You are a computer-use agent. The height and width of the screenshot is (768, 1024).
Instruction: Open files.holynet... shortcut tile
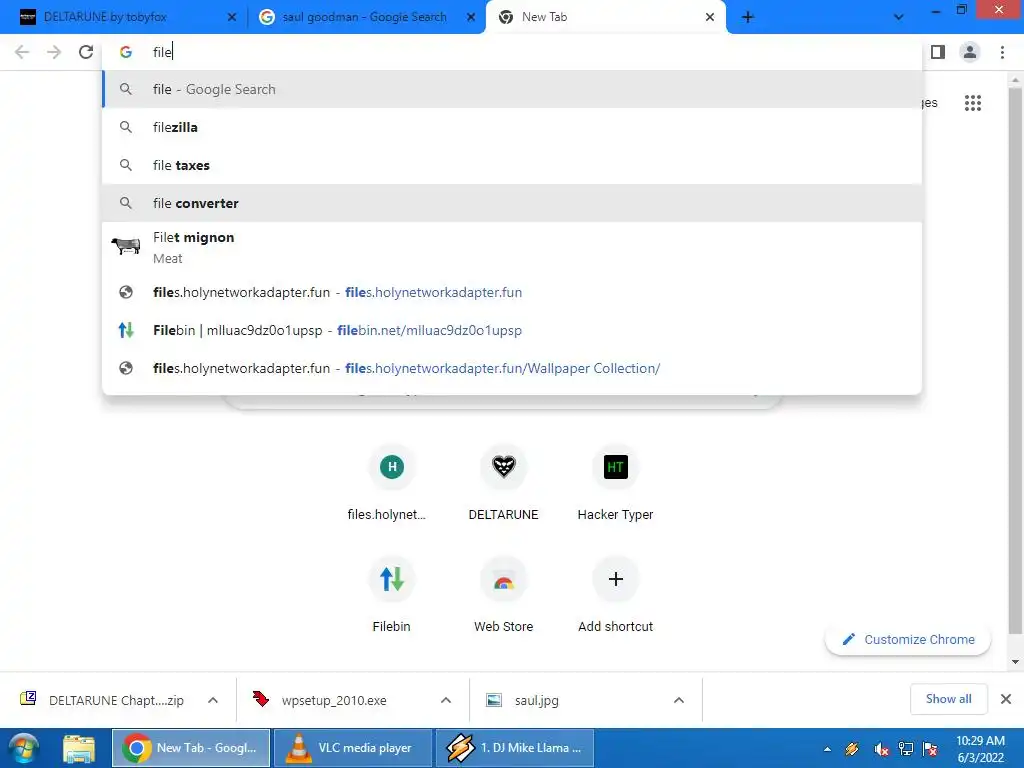(391, 481)
